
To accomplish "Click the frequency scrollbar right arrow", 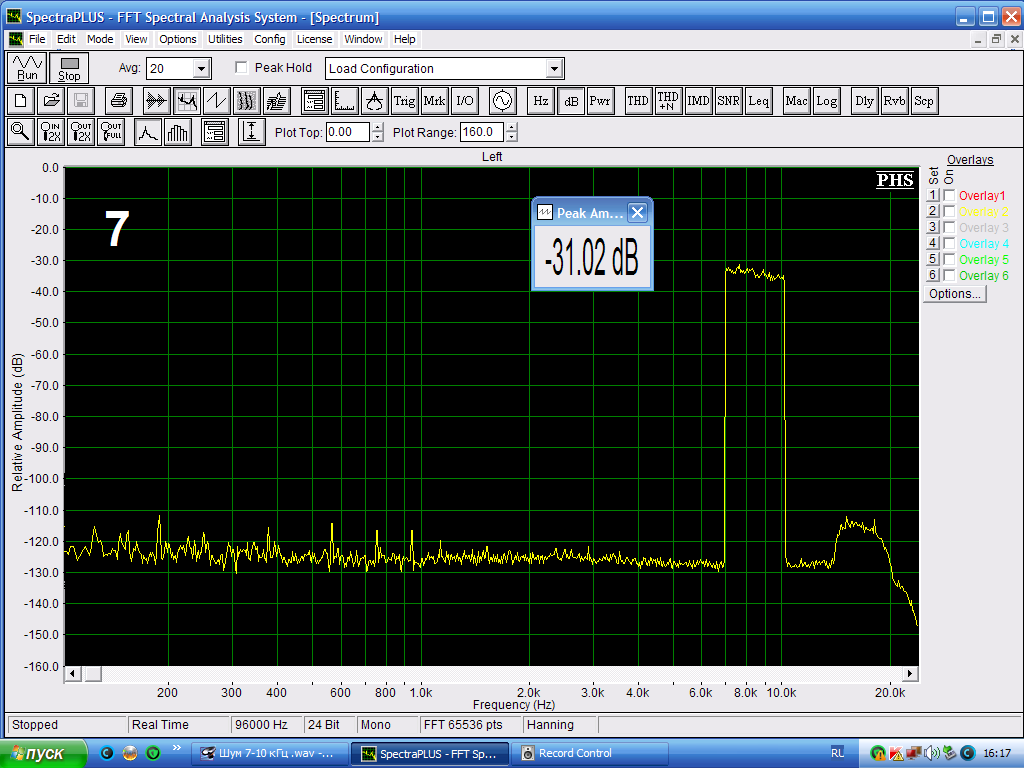I will click(x=910, y=673).
